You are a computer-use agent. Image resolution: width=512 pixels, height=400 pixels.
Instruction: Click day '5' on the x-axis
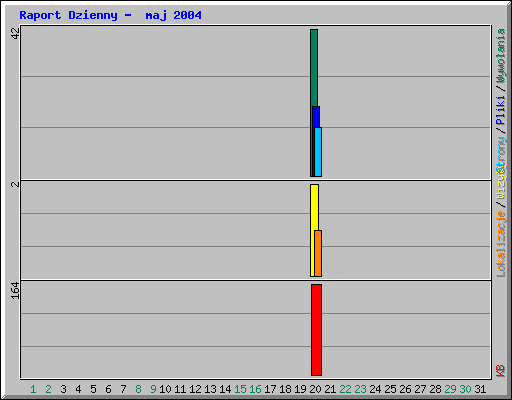pos(93,389)
